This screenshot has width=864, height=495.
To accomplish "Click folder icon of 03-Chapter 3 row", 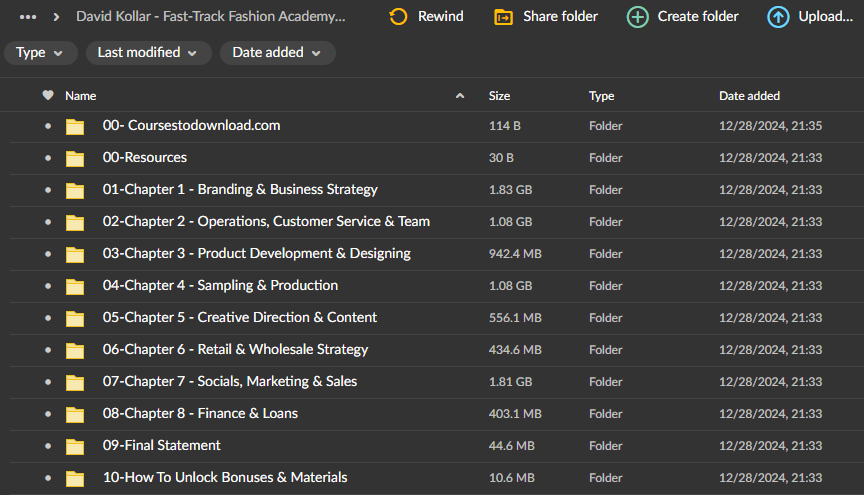I will tap(75, 255).
